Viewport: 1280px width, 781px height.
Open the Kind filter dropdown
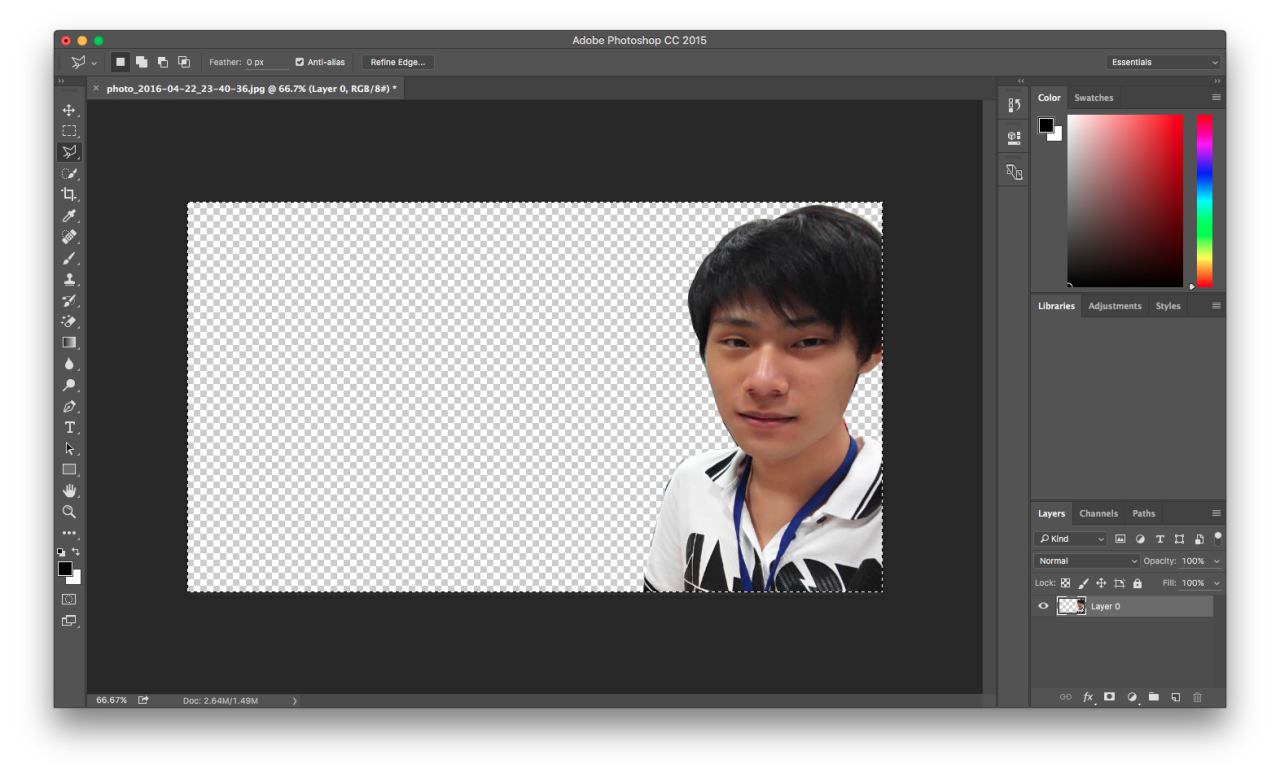(1070, 539)
